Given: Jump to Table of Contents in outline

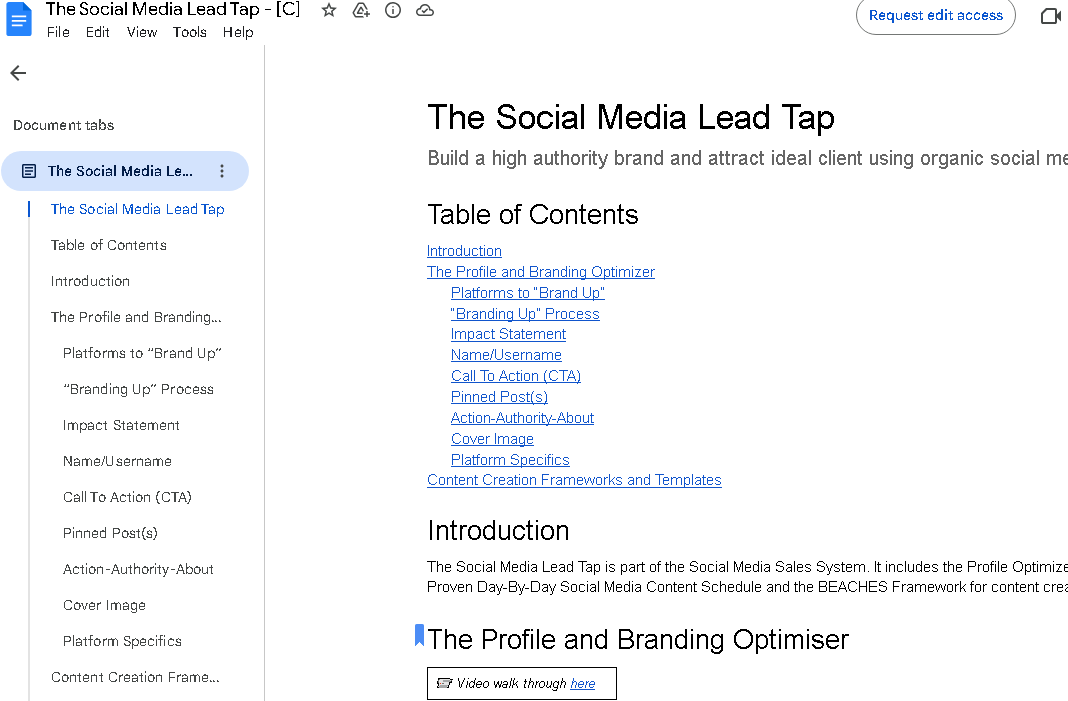Looking at the screenshot, I should point(108,245).
